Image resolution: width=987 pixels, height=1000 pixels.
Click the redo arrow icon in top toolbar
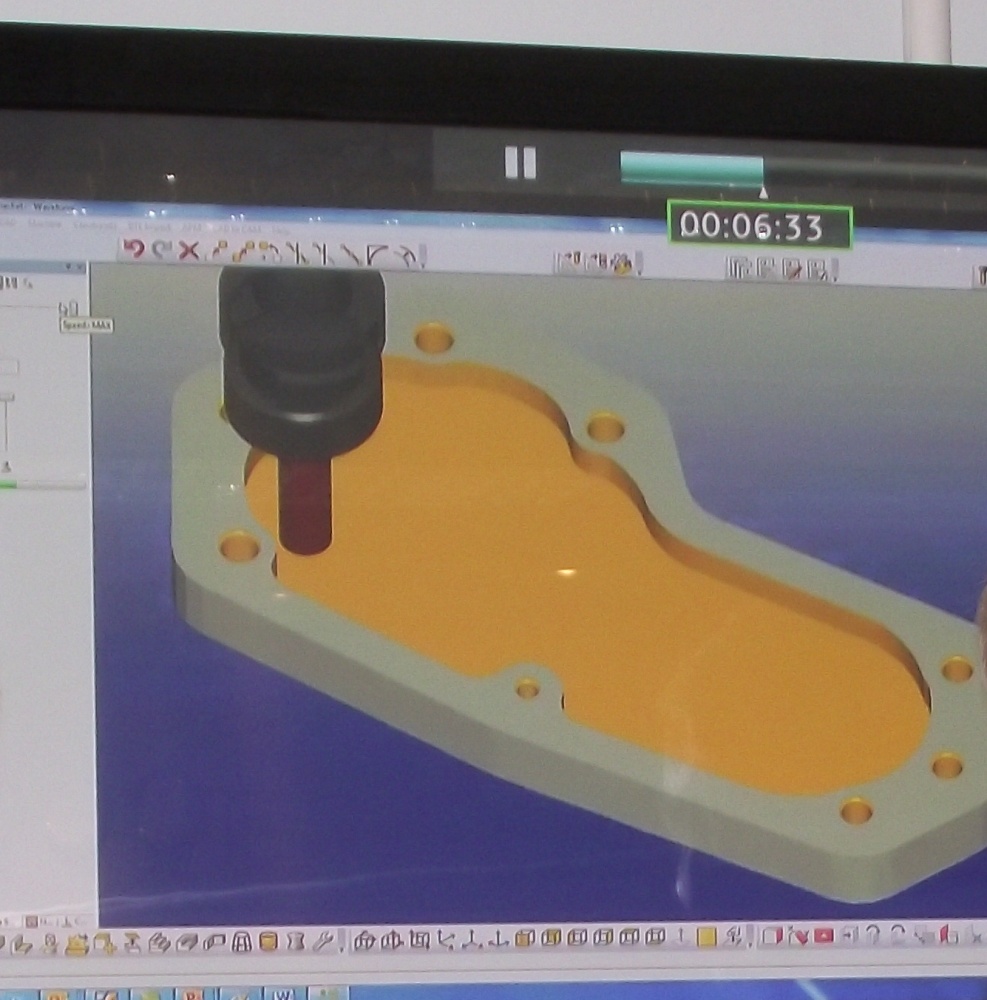pos(161,250)
